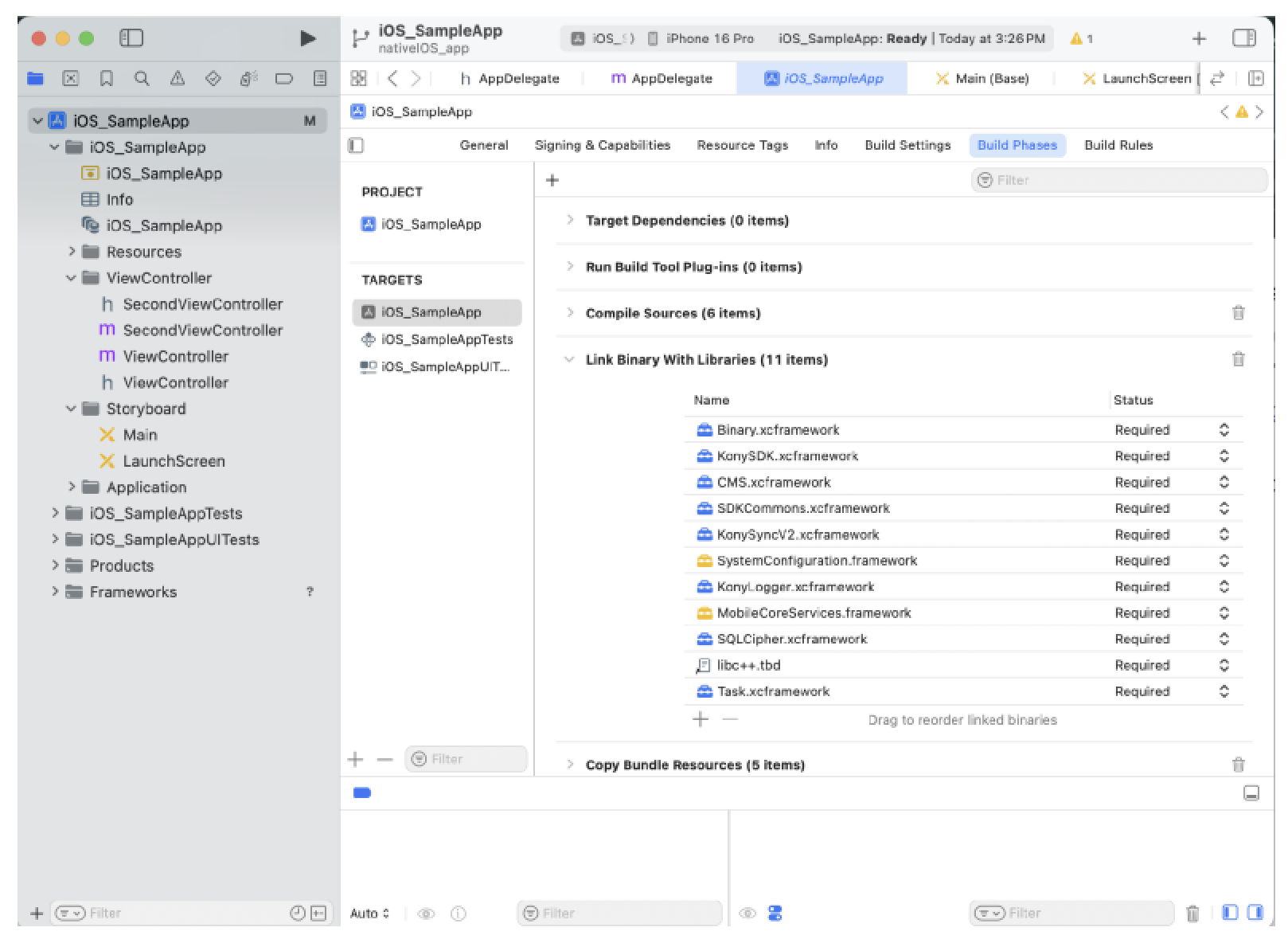Screen dimensions: 1288x943
Task: Click the editor refresh arrows icon
Action: coord(1216,78)
